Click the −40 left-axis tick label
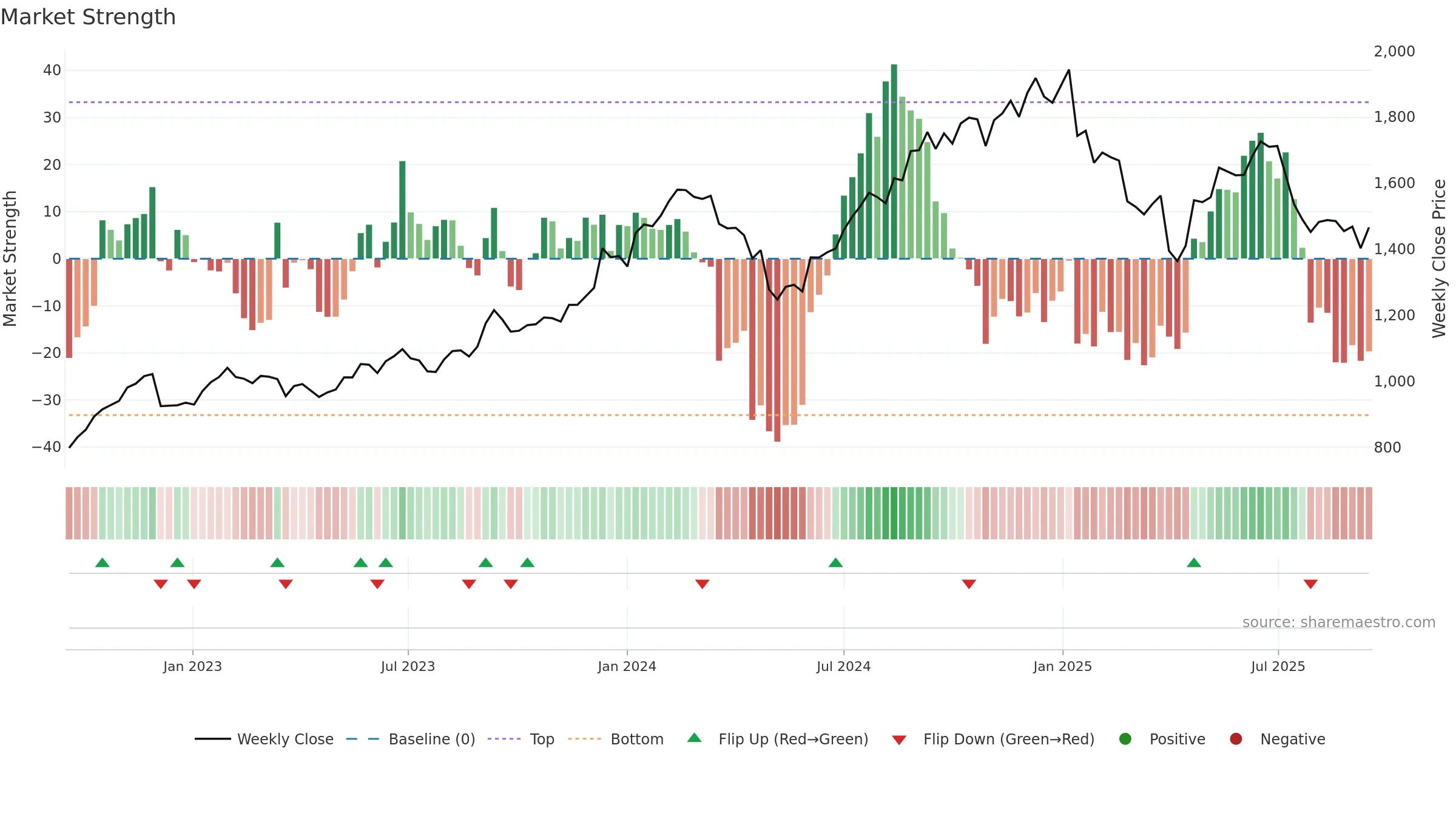Image resolution: width=1456 pixels, height=819 pixels. click(x=47, y=447)
